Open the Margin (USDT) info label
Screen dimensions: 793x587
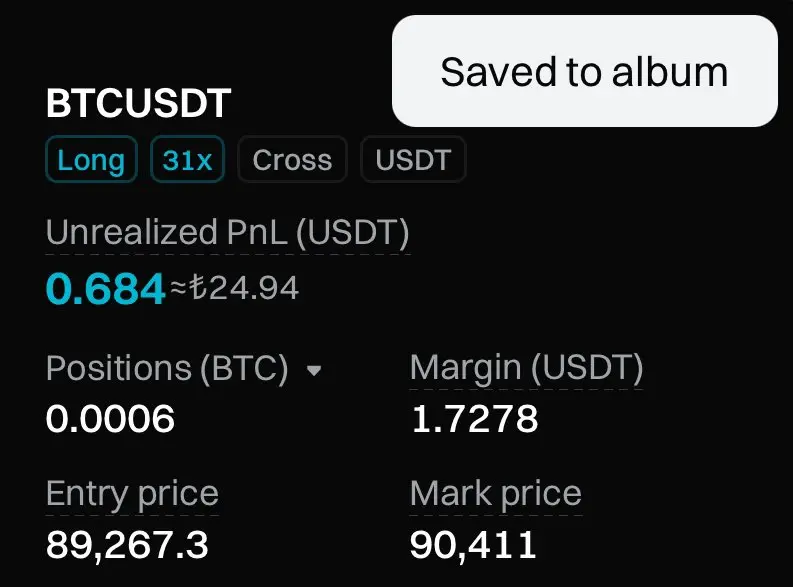[x=526, y=368]
